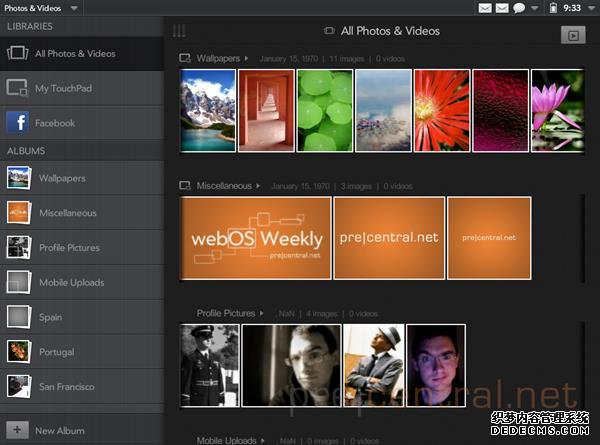Open the Facebook library

click(82, 123)
